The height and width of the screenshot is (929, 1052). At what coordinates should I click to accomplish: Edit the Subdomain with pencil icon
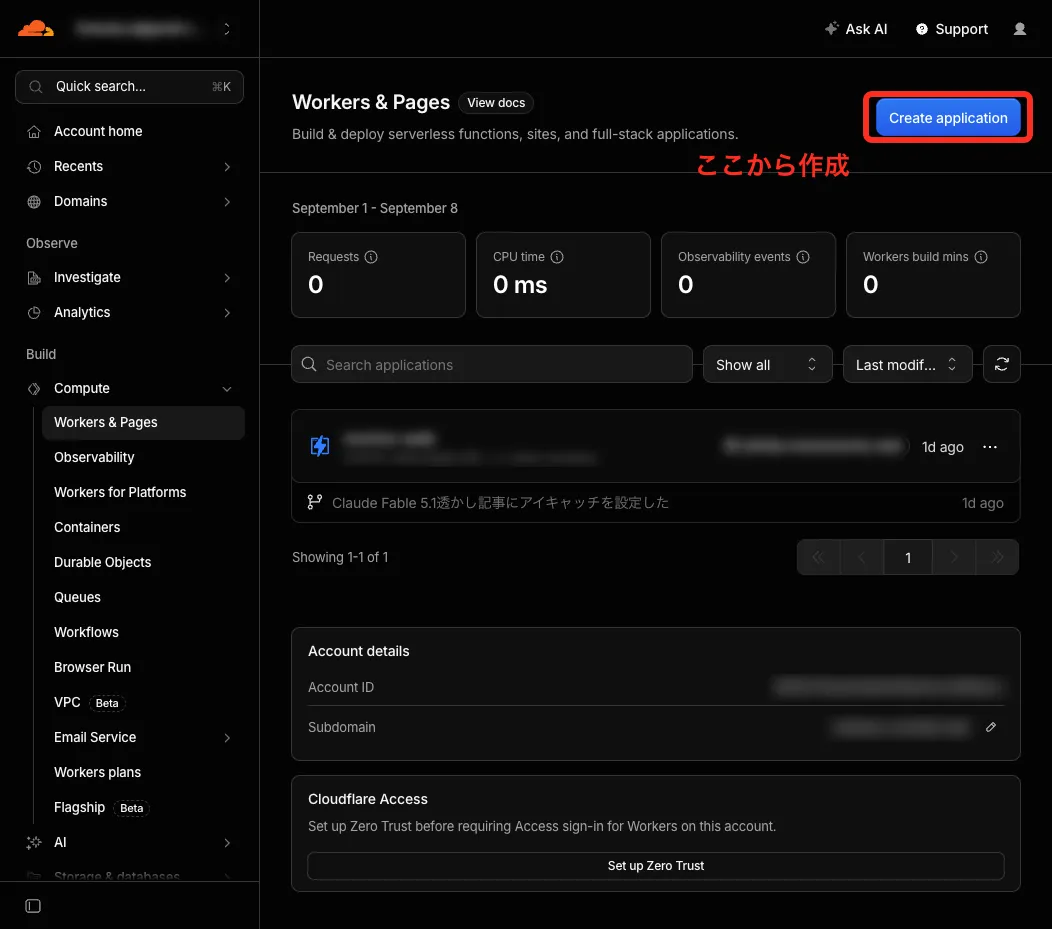pyautogui.click(x=991, y=727)
